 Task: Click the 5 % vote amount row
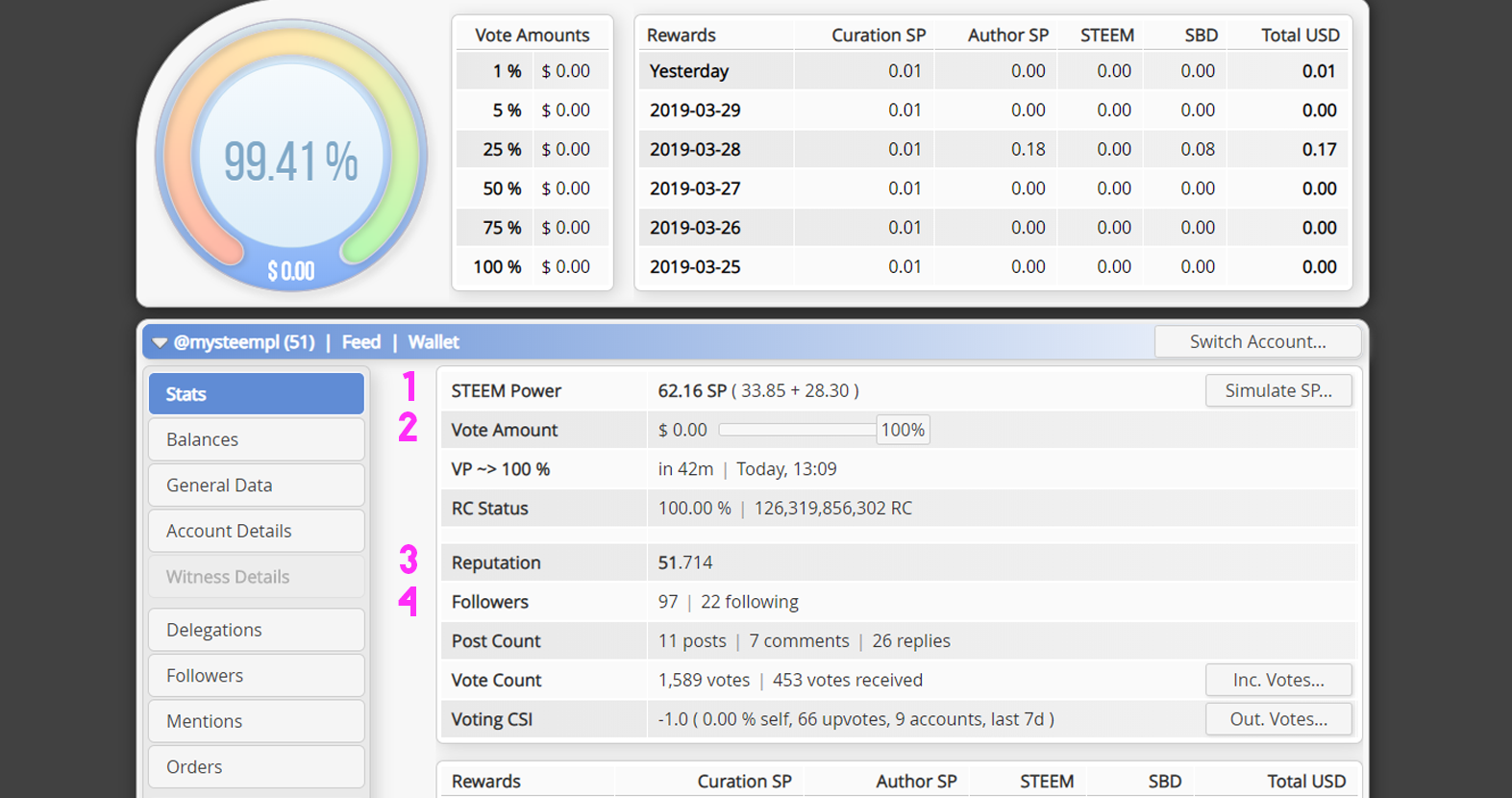click(x=533, y=111)
